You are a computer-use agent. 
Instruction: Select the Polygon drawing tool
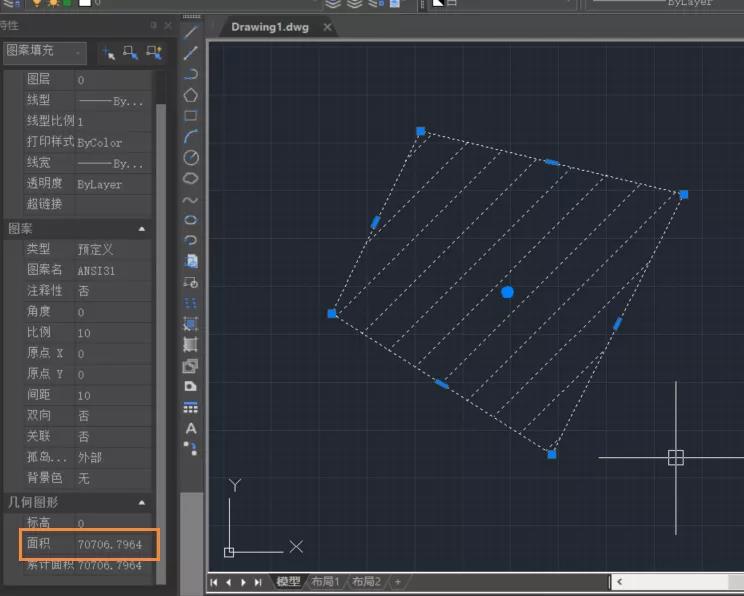click(191, 95)
